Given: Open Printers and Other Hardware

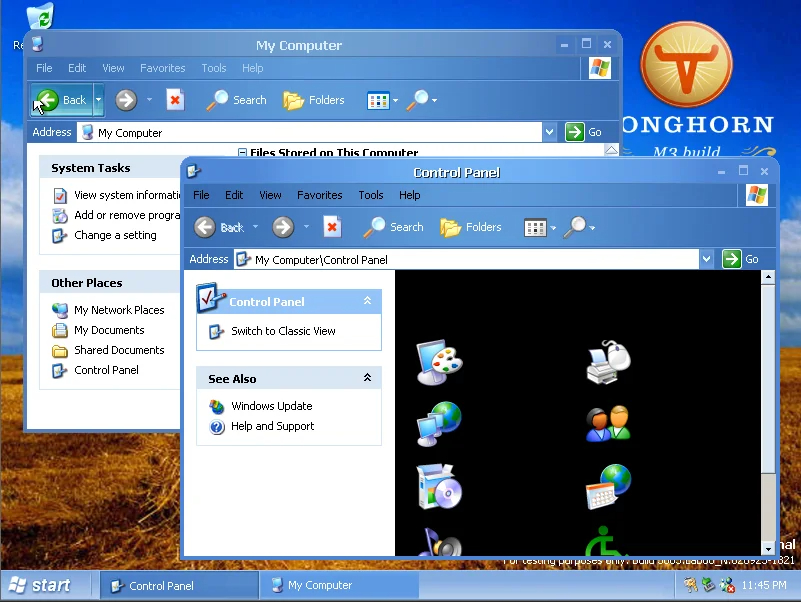Looking at the screenshot, I should pyautogui.click(x=606, y=362).
